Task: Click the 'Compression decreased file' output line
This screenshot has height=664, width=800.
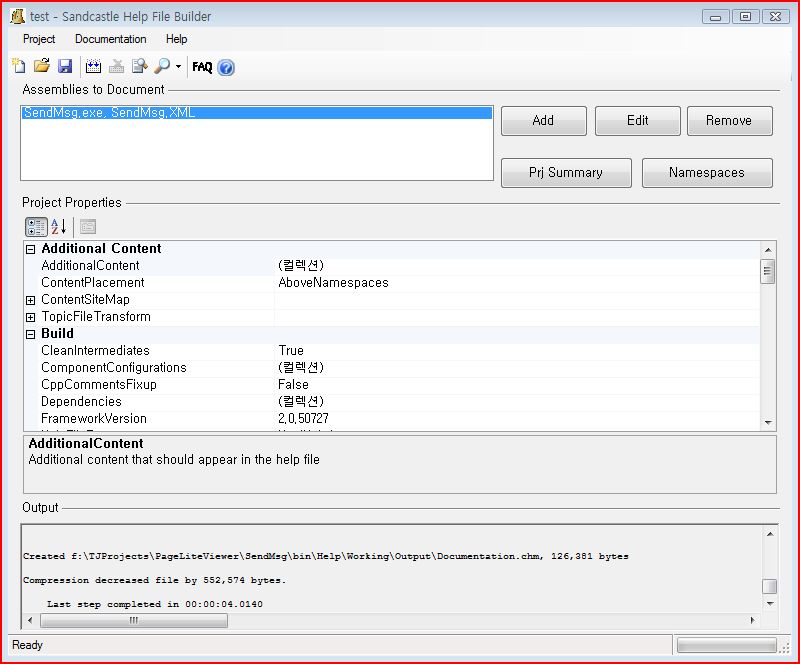Action: pos(154,580)
